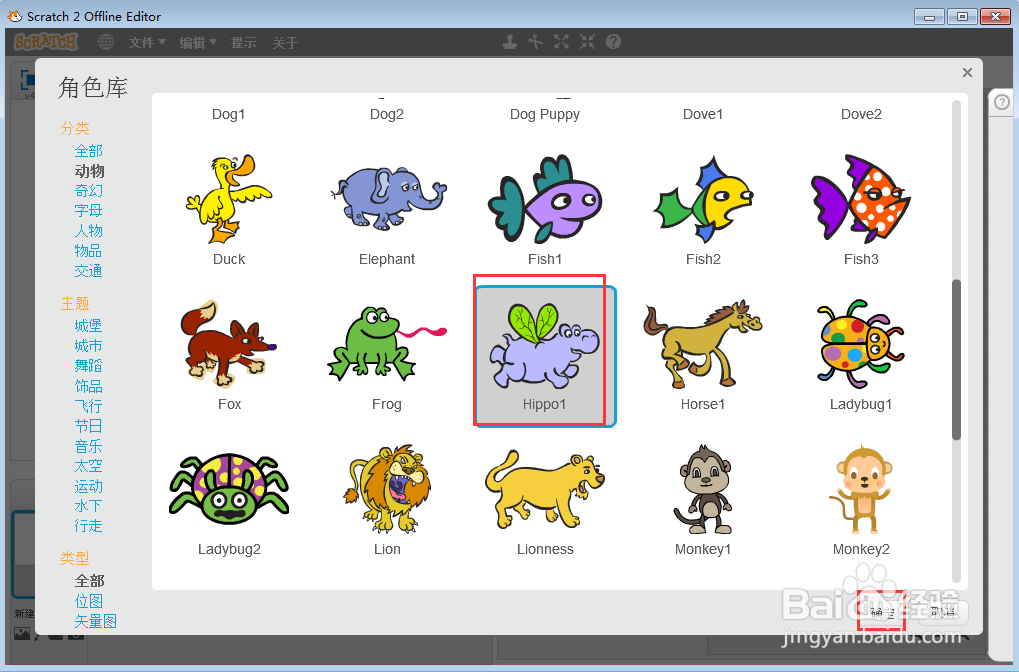
Task: Click the language globe icon
Action: click(x=106, y=42)
